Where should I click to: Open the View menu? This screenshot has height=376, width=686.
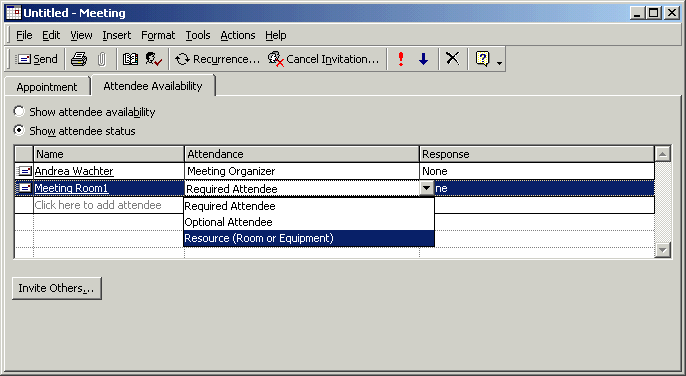81,35
